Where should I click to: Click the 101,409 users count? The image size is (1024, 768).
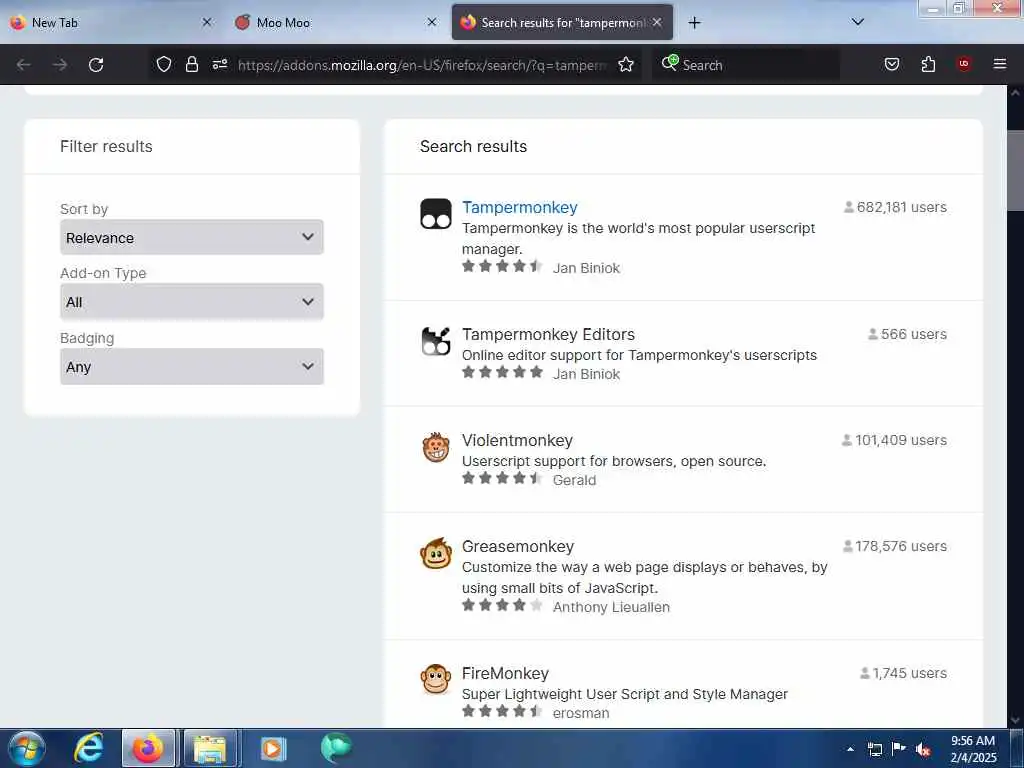click(x=894, y=440)
